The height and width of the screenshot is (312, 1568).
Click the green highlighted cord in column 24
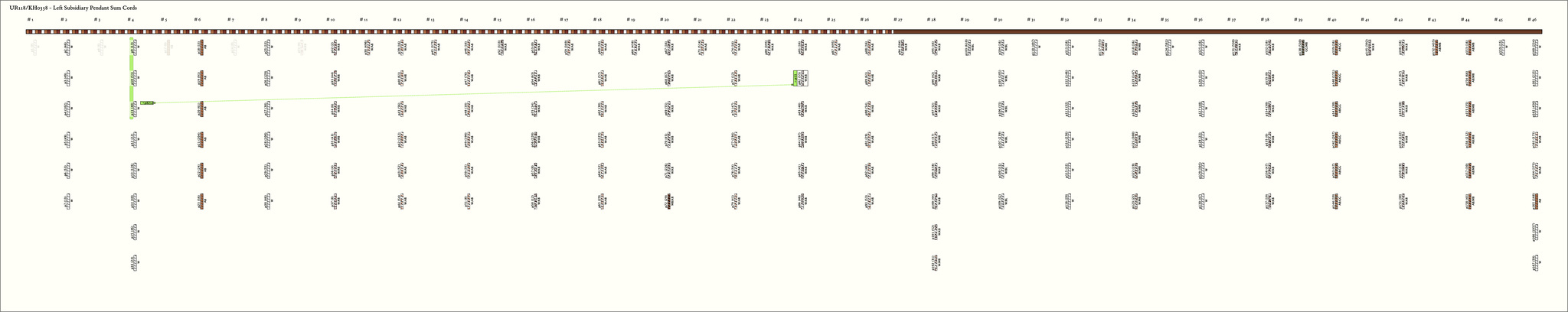click(x=796, y=77)
